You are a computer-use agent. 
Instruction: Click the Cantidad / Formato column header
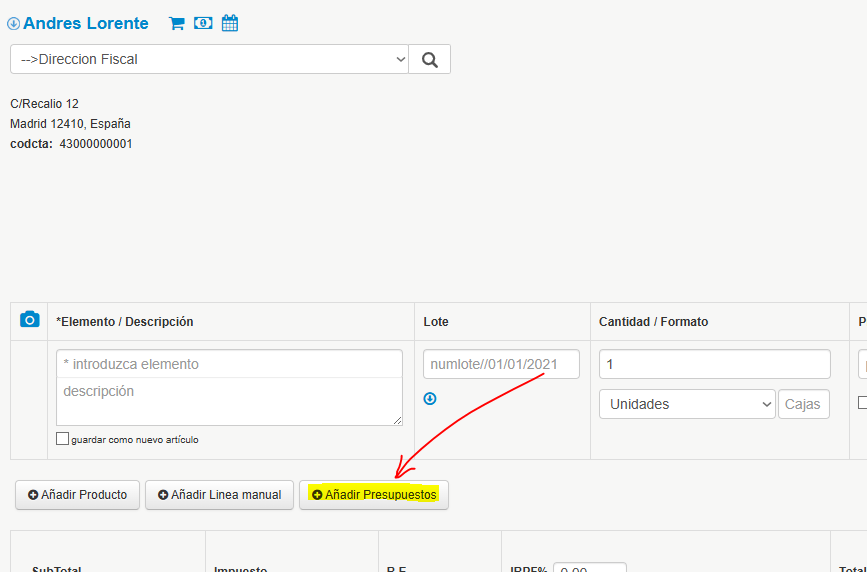pyautogui.click(x=654, y=321)
